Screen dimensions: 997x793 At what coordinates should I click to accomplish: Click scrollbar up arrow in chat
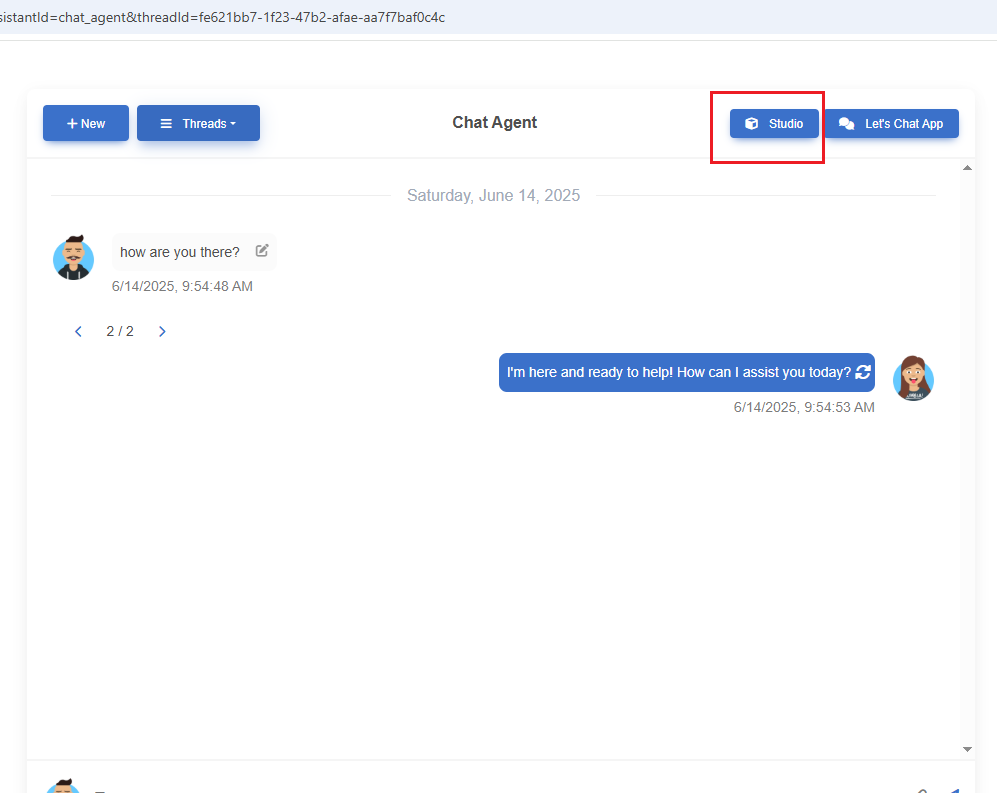(x=967, y=168)
